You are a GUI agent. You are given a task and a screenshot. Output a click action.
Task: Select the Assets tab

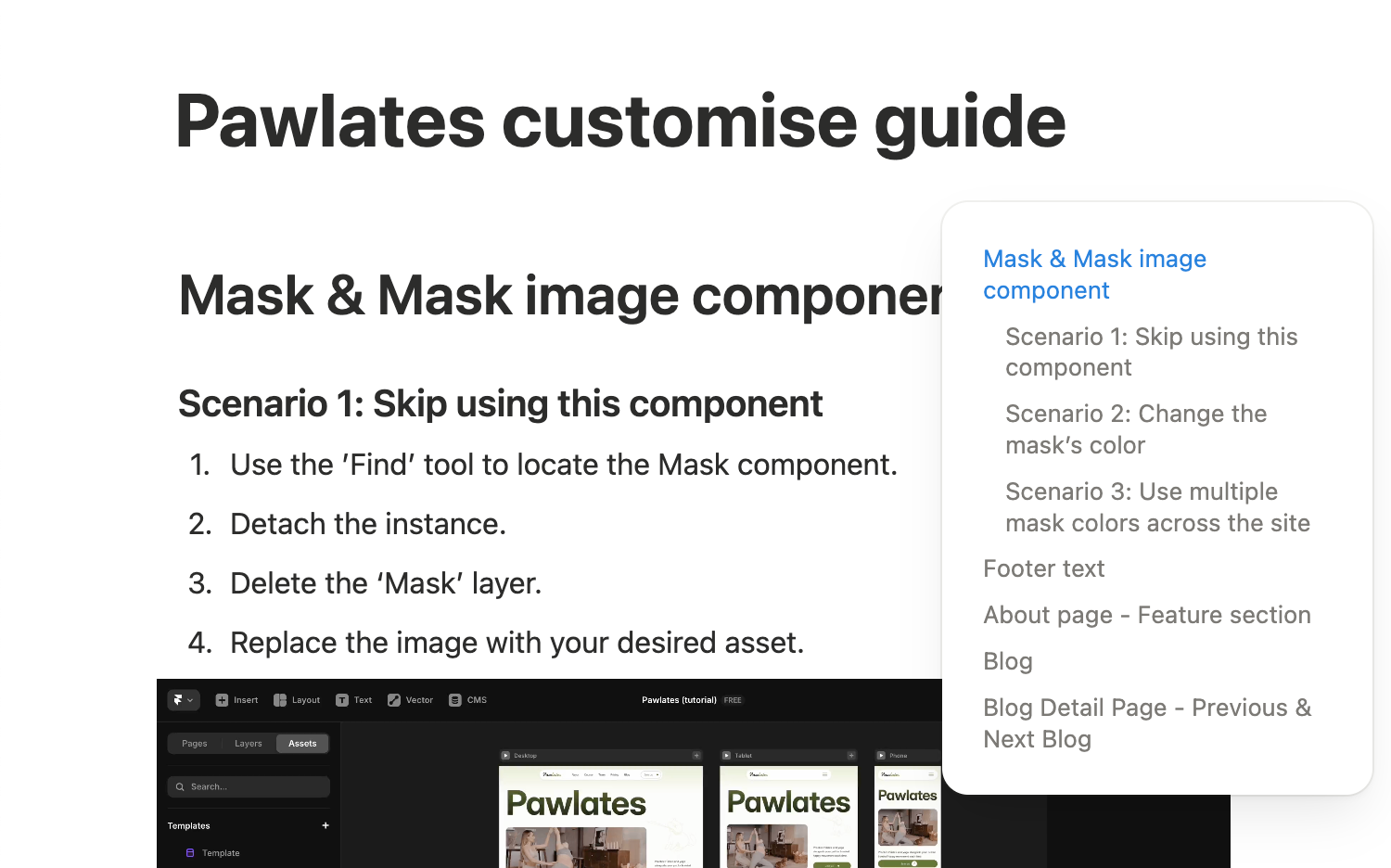pyautogui.click(x=302, y=744)
